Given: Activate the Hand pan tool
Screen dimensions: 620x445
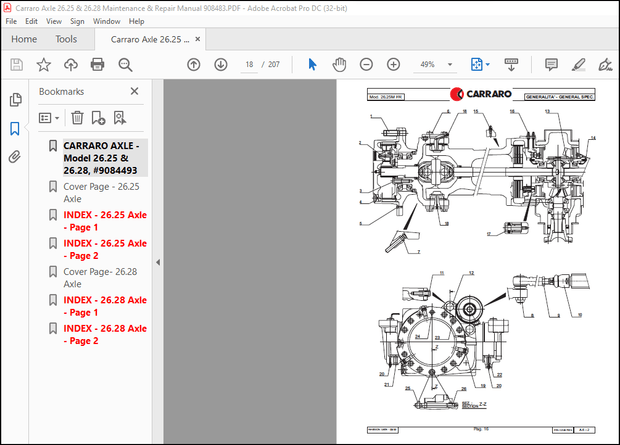Looking at the screenshot, I should pos(339,64).
